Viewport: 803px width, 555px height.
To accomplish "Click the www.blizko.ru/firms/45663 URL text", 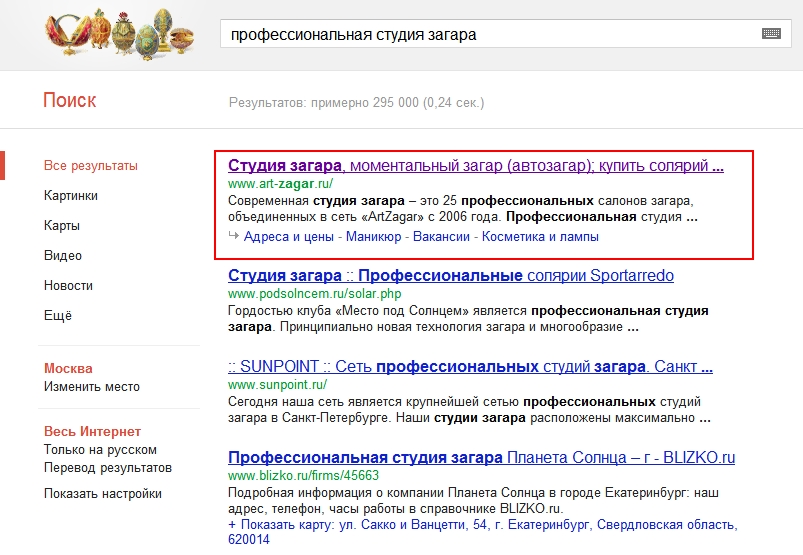I will coord(303,476).
